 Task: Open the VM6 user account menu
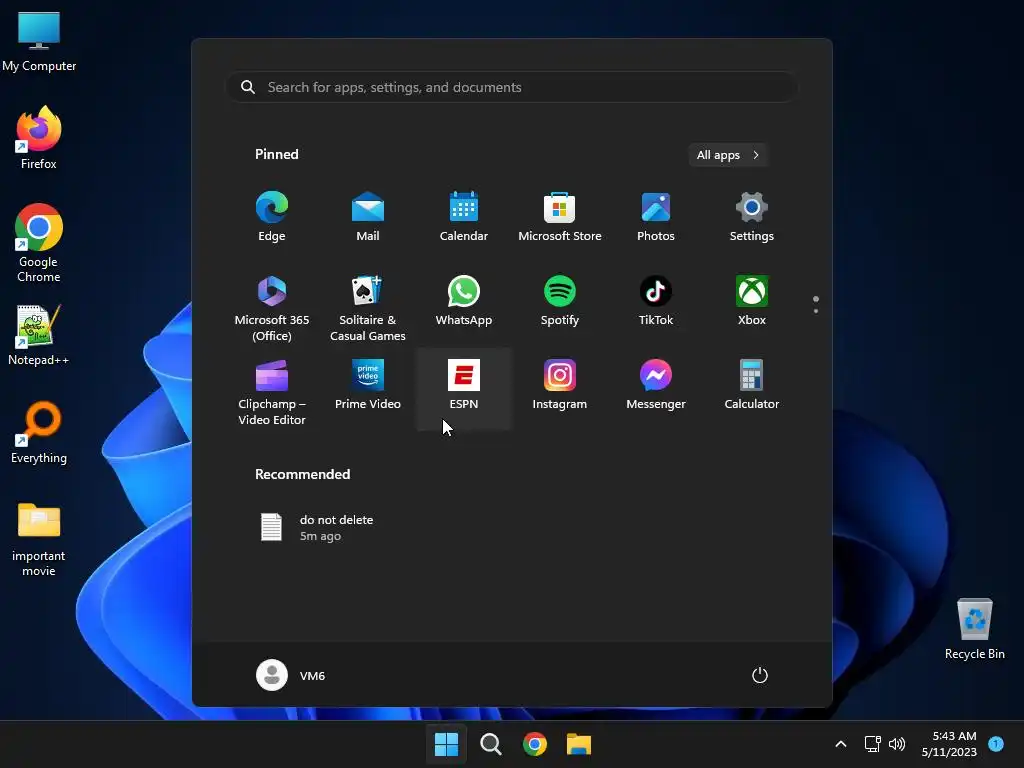click(291, 675)
